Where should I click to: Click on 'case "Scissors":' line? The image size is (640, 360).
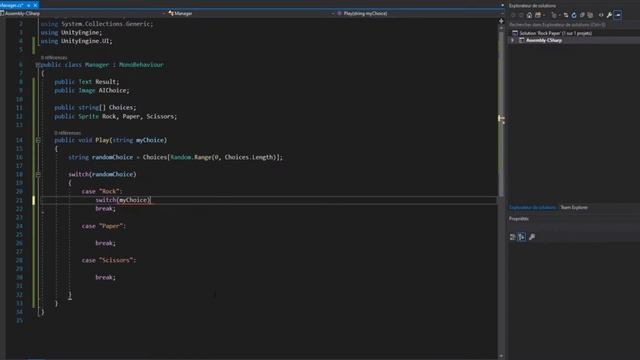pyautogui.click(x=109, y=260)
